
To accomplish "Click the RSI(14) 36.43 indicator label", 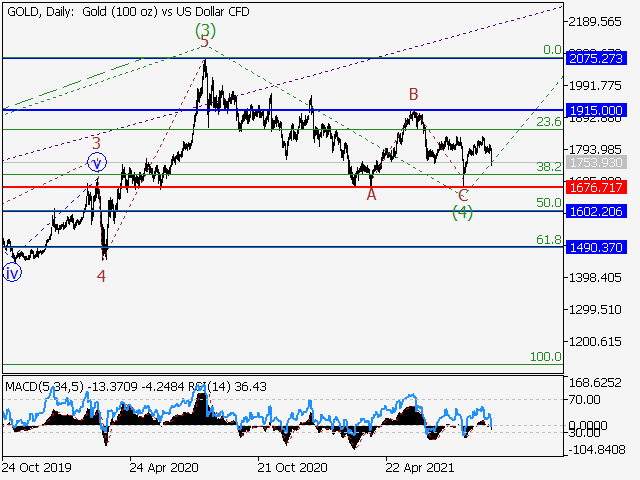I will tap(227, 387).
